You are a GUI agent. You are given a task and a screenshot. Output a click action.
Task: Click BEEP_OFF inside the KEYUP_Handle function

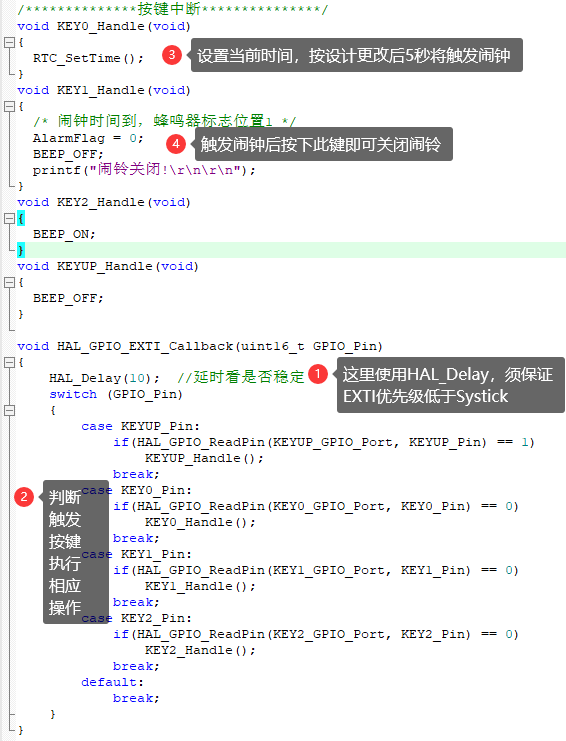tap(68, 299)
